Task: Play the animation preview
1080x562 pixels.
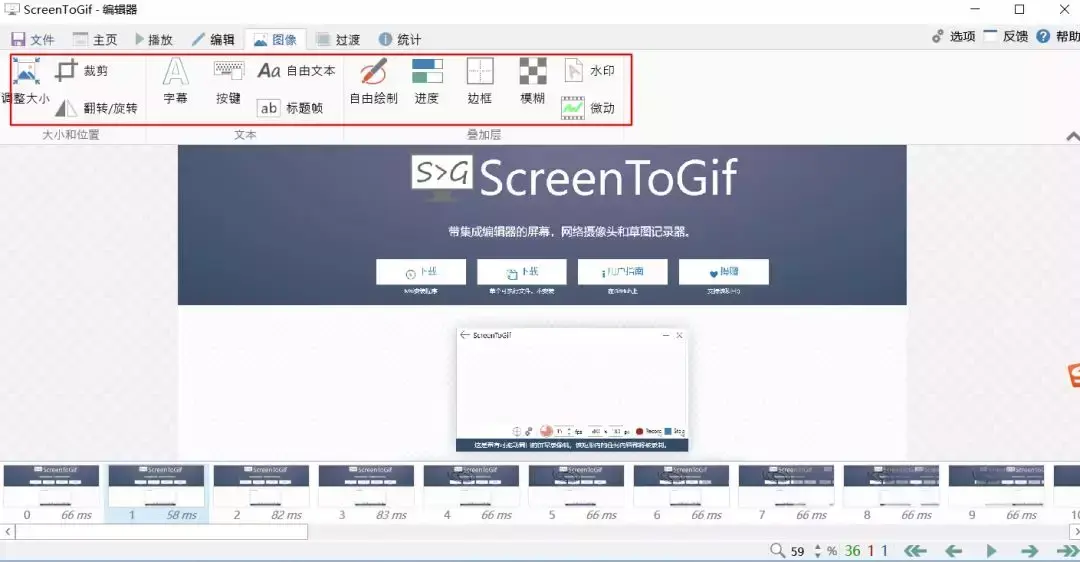Action: (x=991, y=551)
